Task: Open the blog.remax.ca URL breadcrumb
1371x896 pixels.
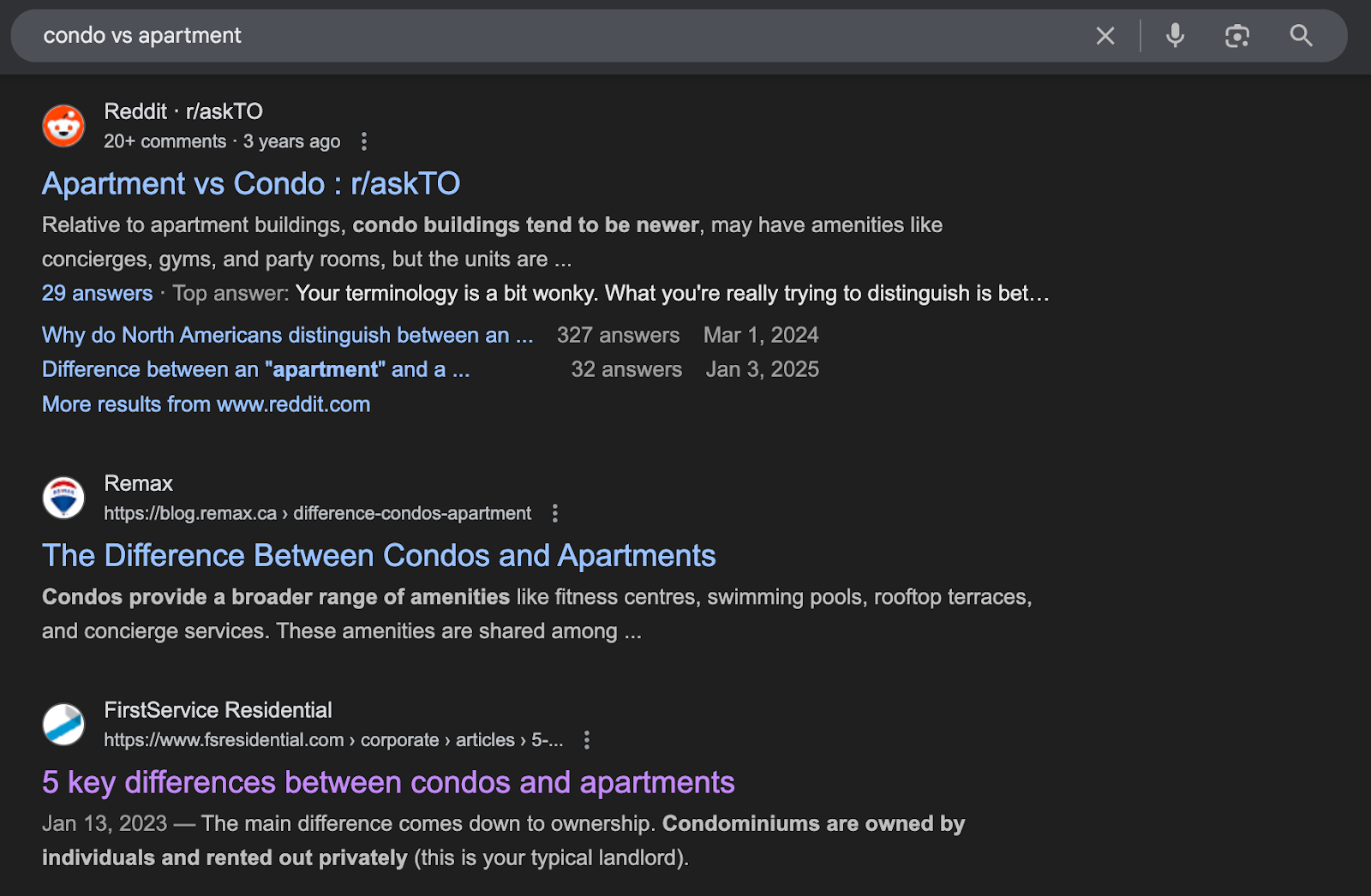Action: [317, 513]
